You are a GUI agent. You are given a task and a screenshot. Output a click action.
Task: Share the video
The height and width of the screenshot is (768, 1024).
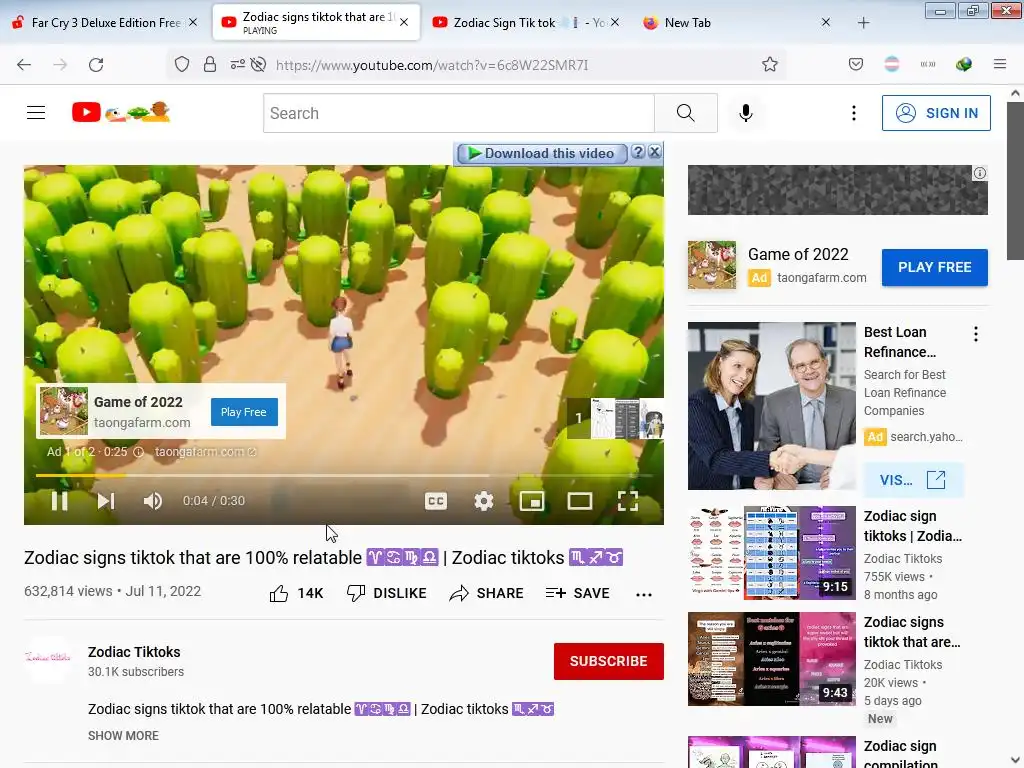pyautogui.click(x=487, y=593)
